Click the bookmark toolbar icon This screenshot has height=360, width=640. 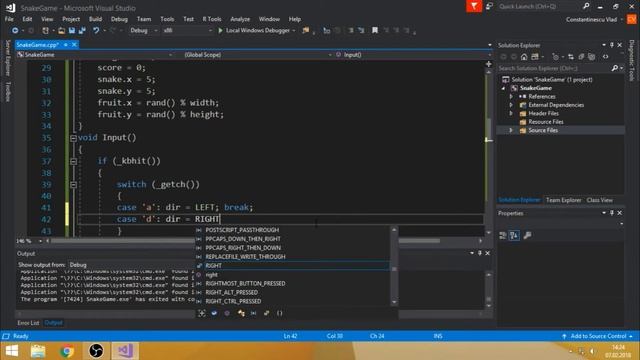375,30
